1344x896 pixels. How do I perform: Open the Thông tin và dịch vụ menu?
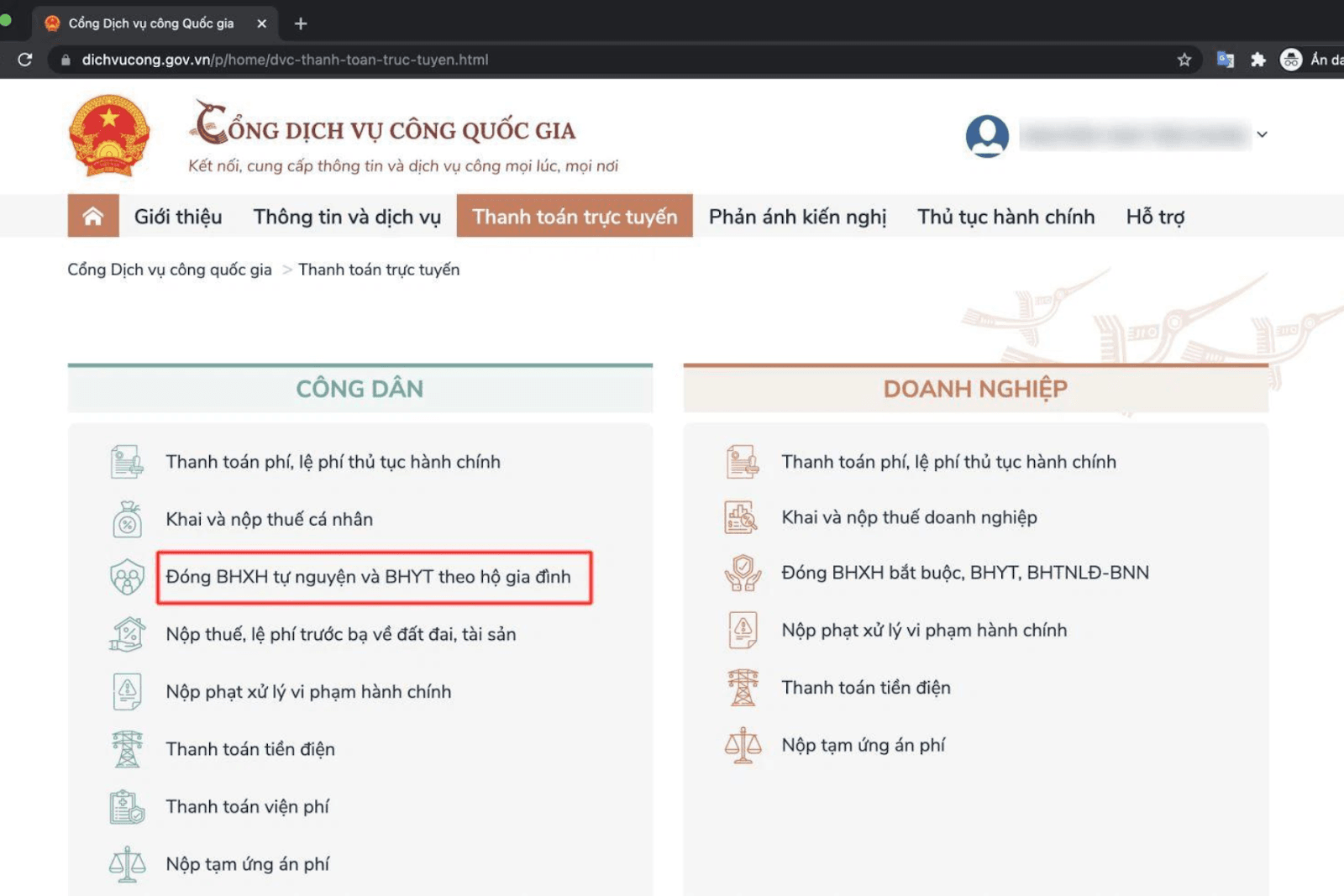tap(347, 217)
